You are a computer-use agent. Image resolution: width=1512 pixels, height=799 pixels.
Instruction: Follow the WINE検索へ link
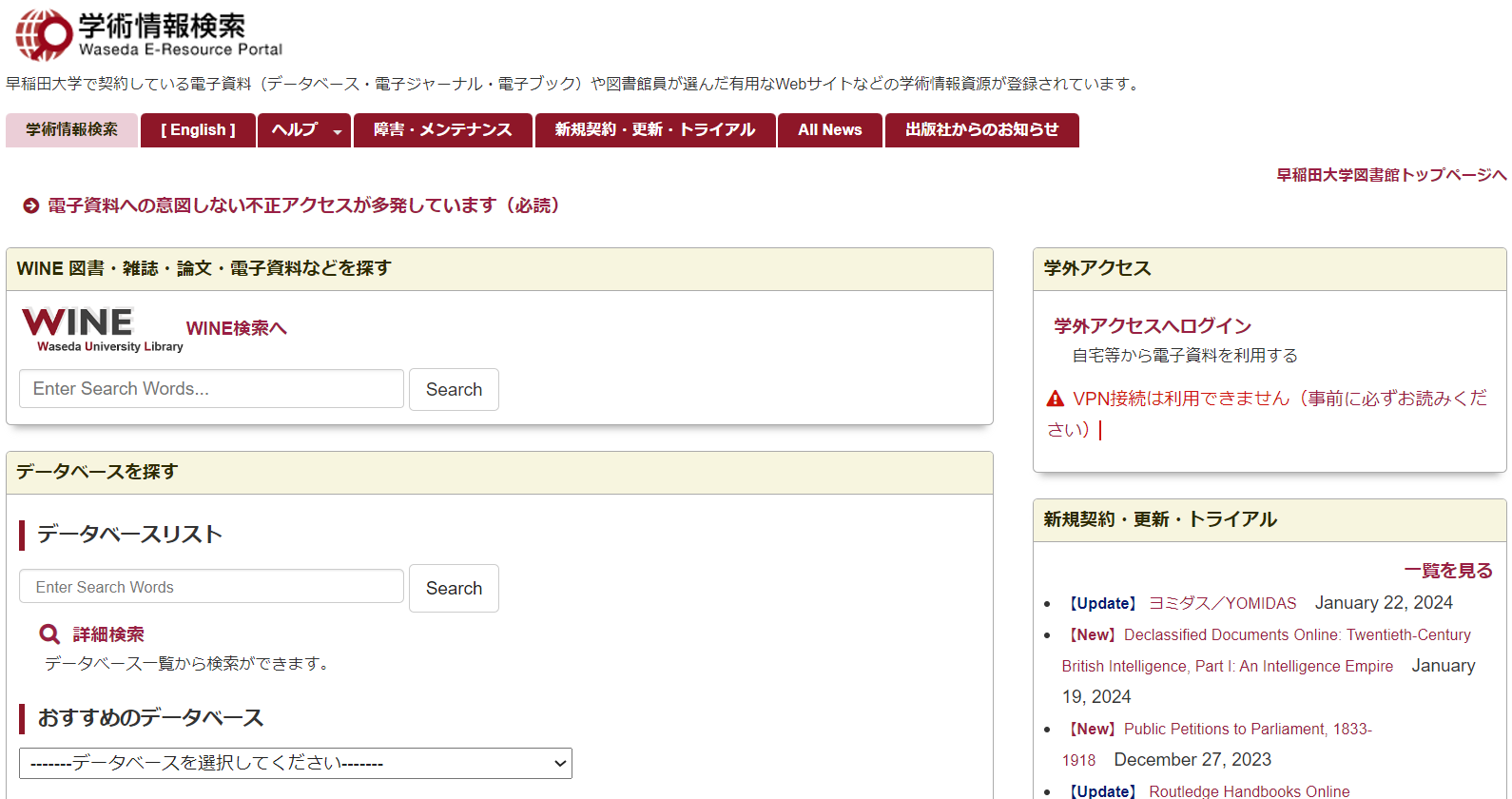[236, 328]
